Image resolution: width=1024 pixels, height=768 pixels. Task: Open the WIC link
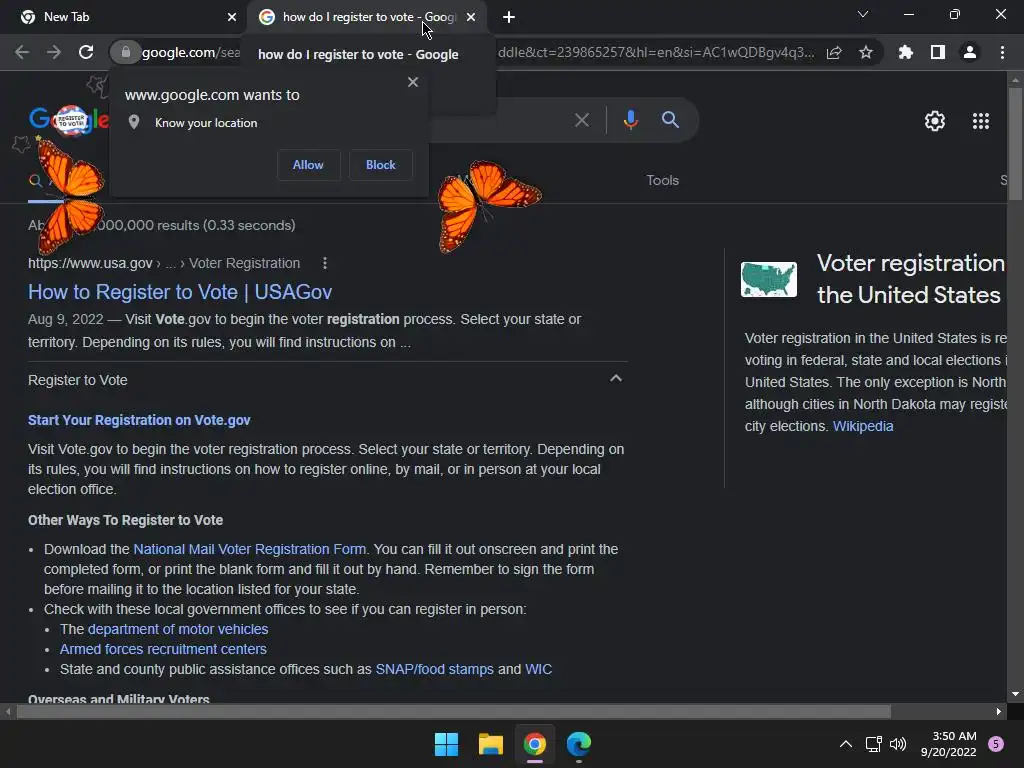(x=538, y=669)
